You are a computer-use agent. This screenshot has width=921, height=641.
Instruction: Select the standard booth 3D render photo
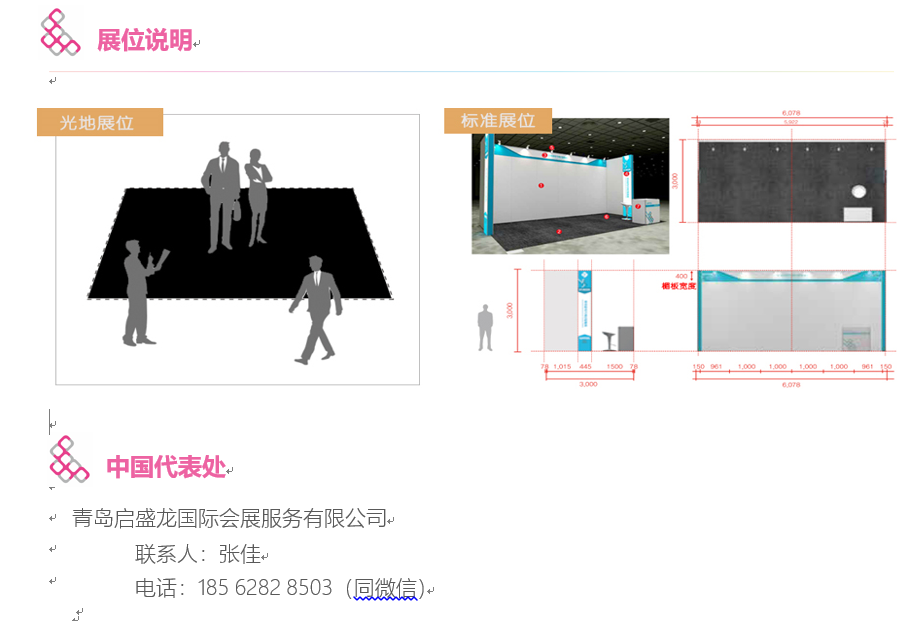[x=569, y=186]
